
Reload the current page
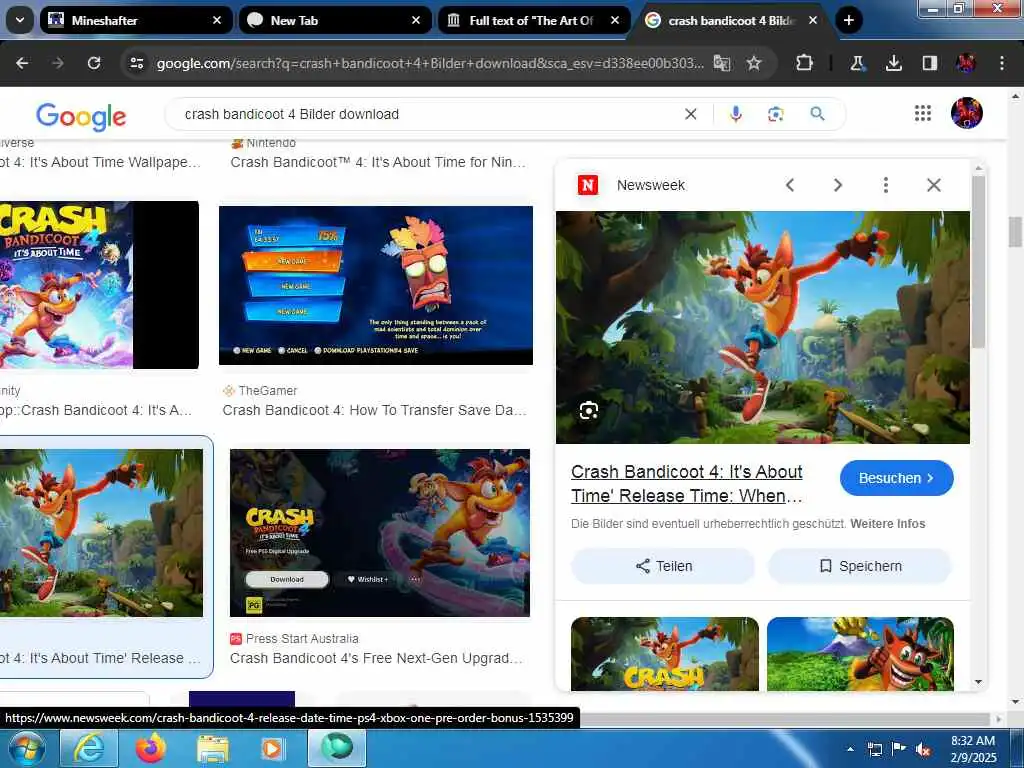[x=94, y=63]
